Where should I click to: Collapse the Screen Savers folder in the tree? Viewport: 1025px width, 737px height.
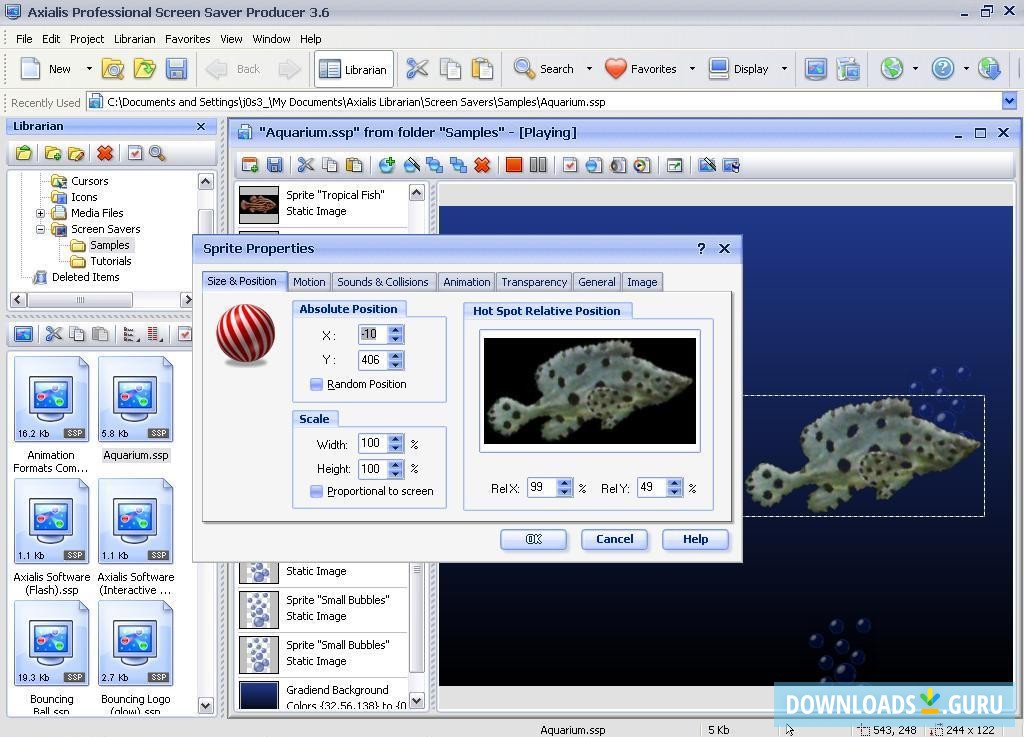pyautogui.click(x=39, y=229)
